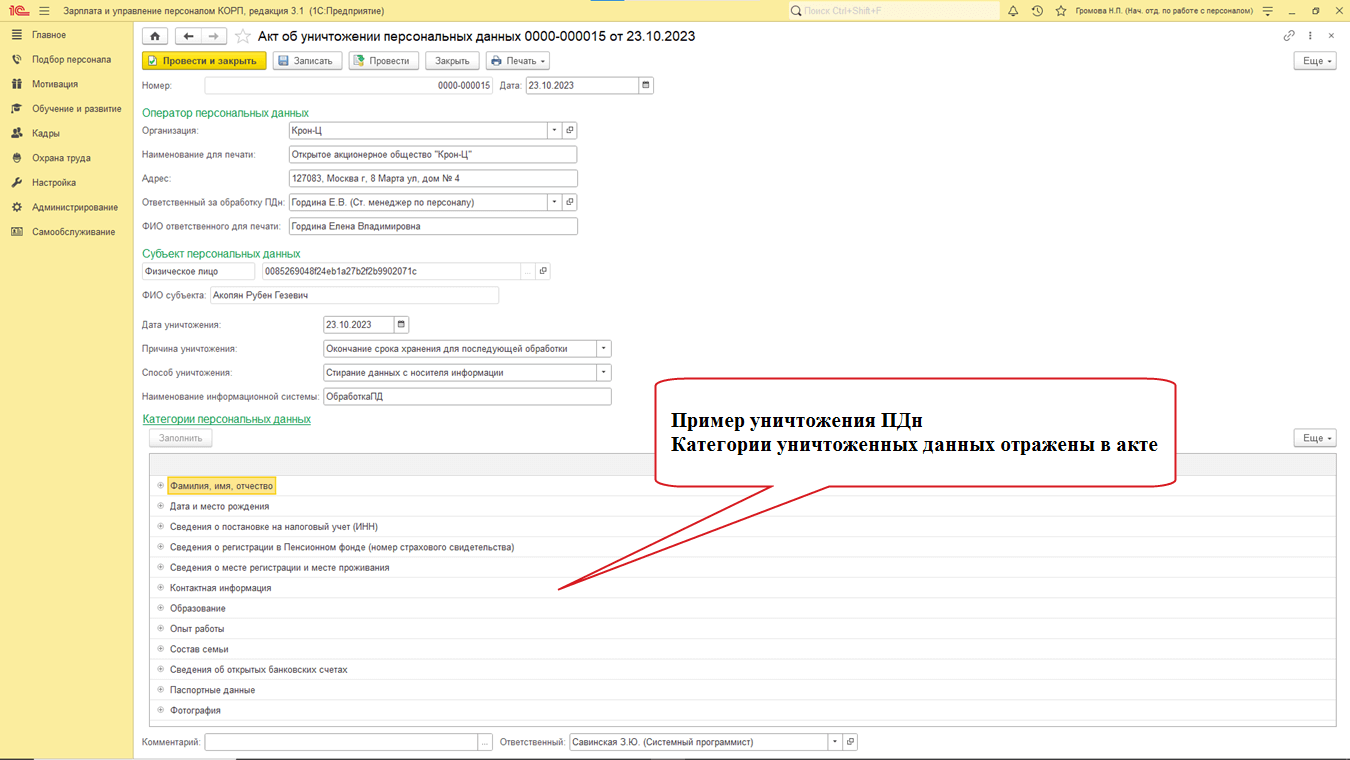Open notifications bell icon
Image resolution: width=1350 pixels, height=760 pixels.
1013,10
